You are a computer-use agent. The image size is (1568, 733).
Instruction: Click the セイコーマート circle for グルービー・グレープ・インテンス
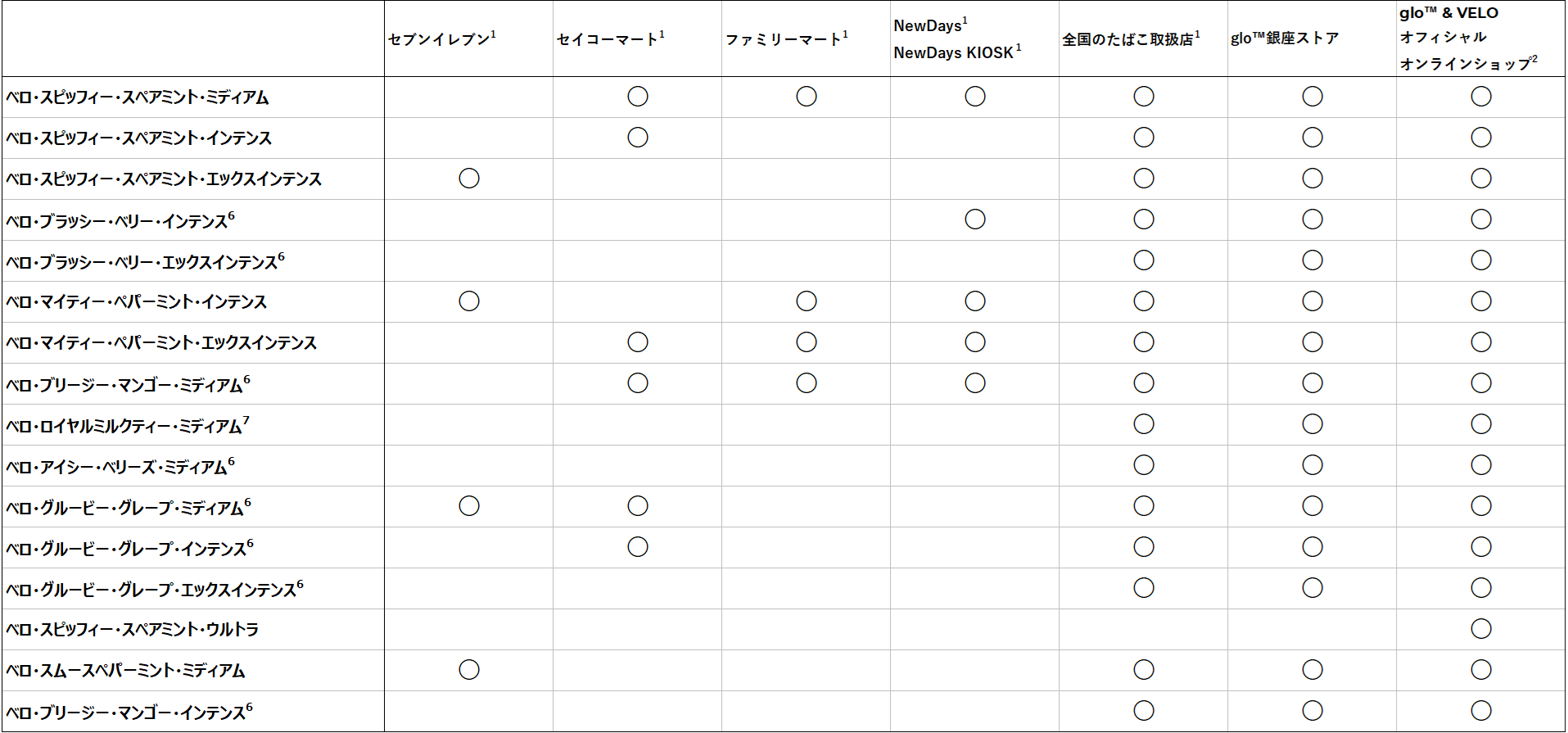click(x=638, y=547)
